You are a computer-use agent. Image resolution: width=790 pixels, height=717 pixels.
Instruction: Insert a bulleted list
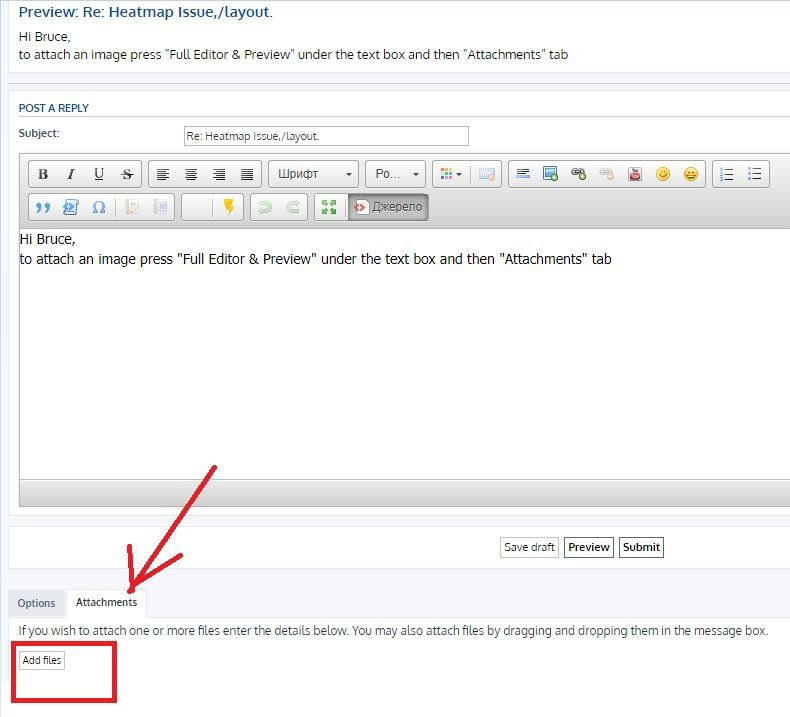pos(755,174)
